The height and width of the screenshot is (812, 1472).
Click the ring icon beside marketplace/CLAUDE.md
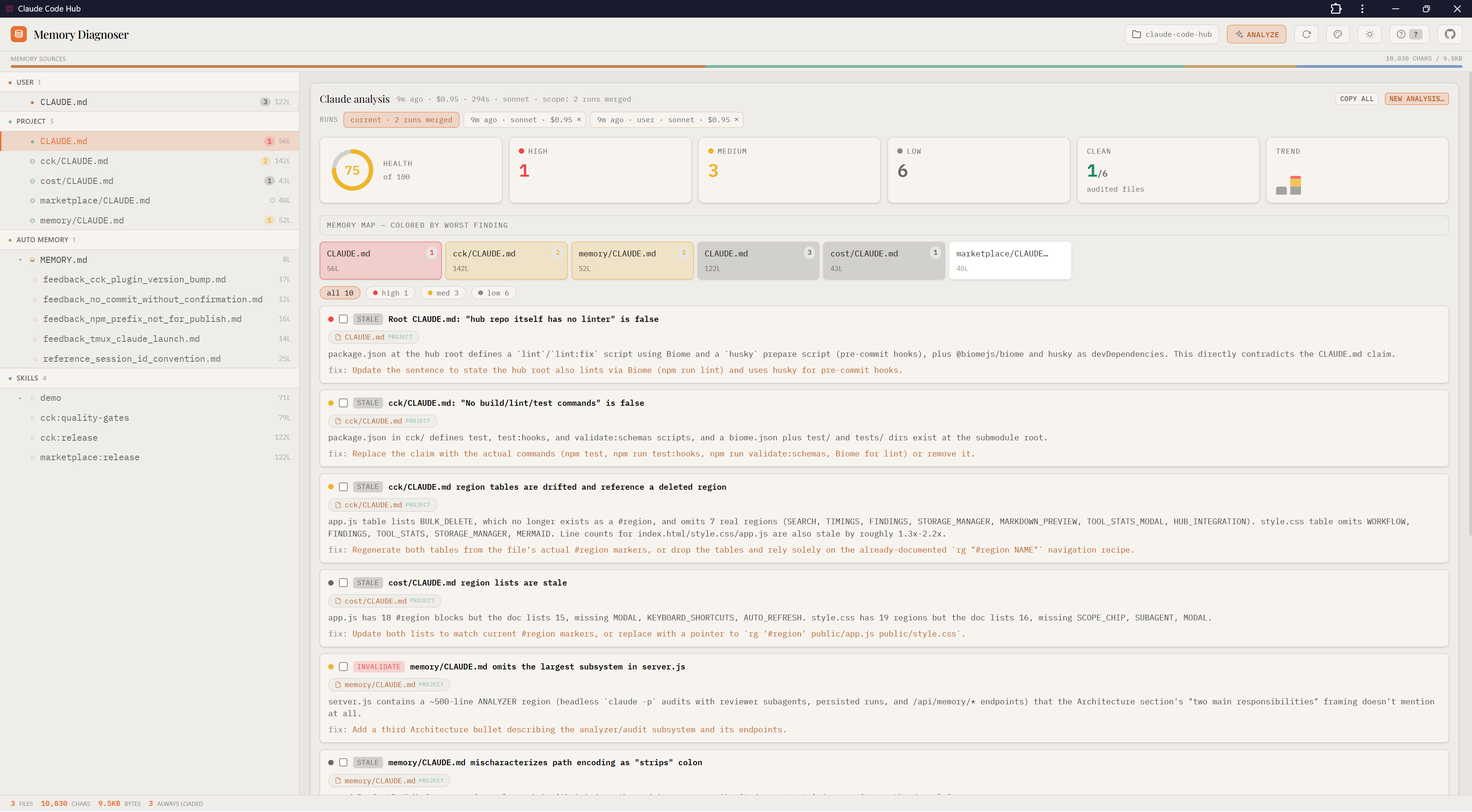(33, 200)
